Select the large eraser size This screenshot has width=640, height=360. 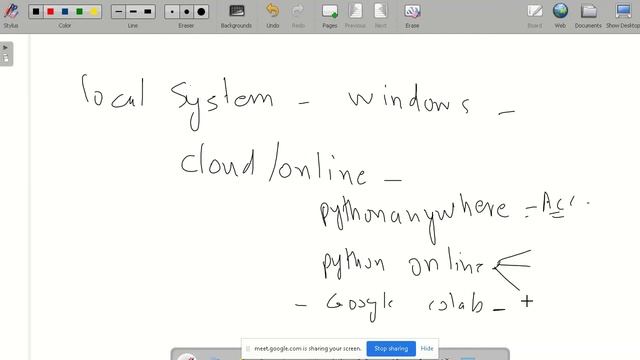tap(201, 11)
